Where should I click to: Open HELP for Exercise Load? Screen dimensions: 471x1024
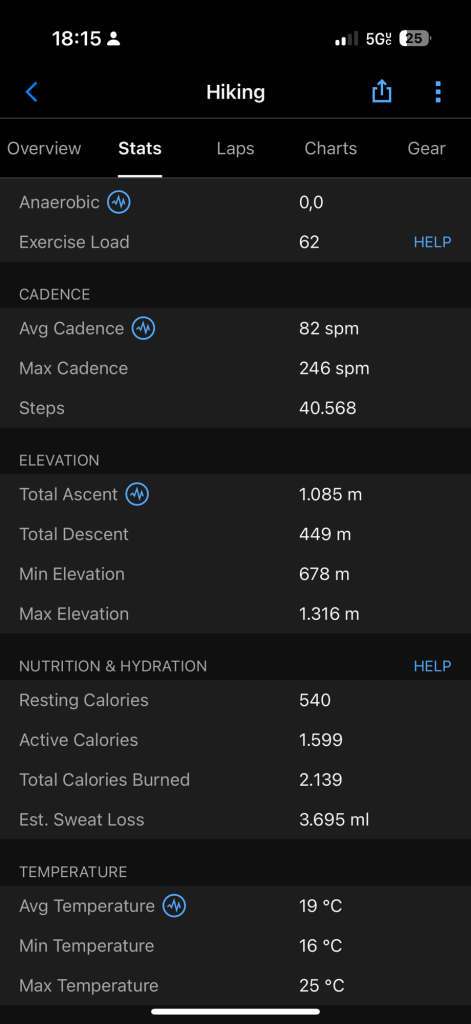(x=432, y=242)
